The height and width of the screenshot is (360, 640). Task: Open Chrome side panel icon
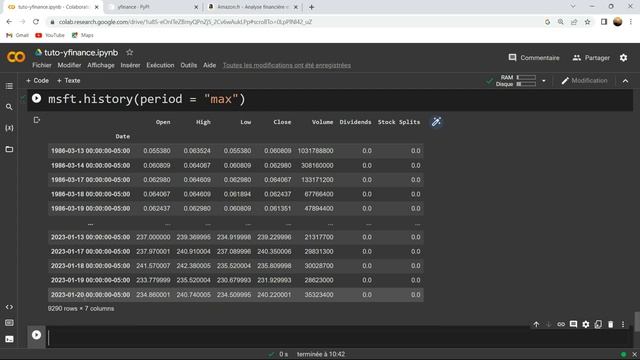click(x=604, y=22)
